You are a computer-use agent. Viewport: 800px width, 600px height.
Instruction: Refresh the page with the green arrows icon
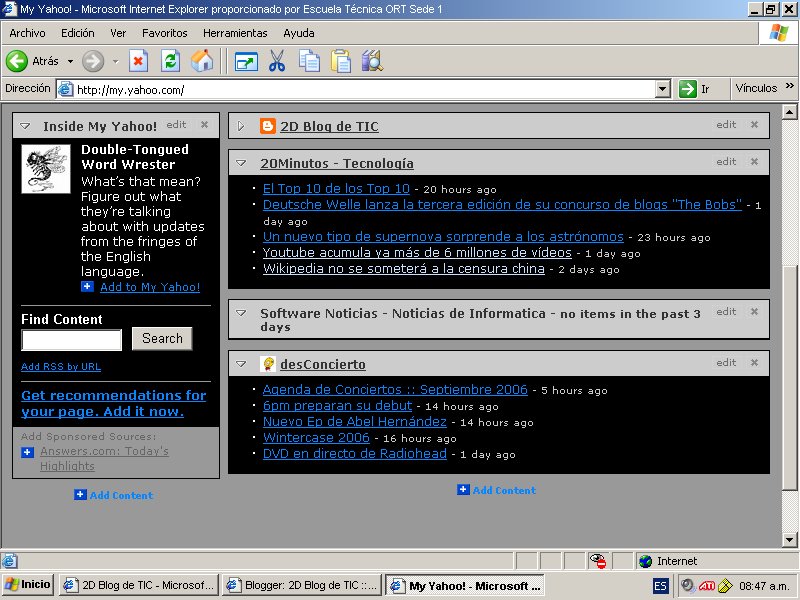tap(170, 61)
